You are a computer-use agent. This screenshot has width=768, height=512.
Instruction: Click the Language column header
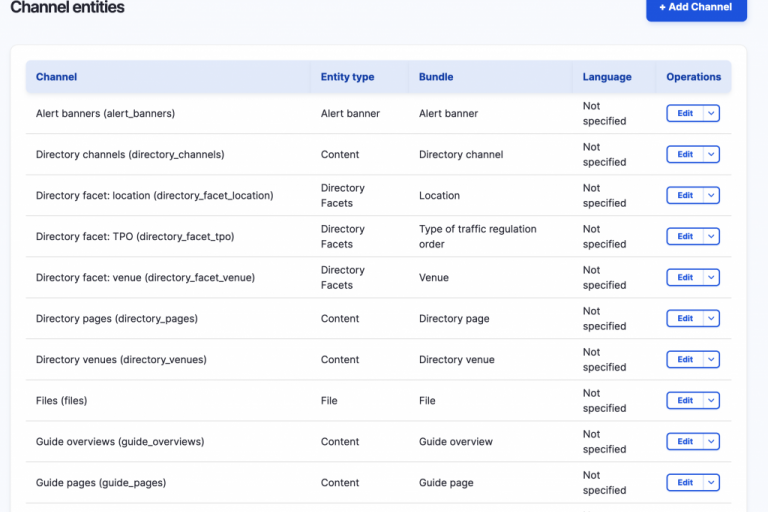click(607, 77)
